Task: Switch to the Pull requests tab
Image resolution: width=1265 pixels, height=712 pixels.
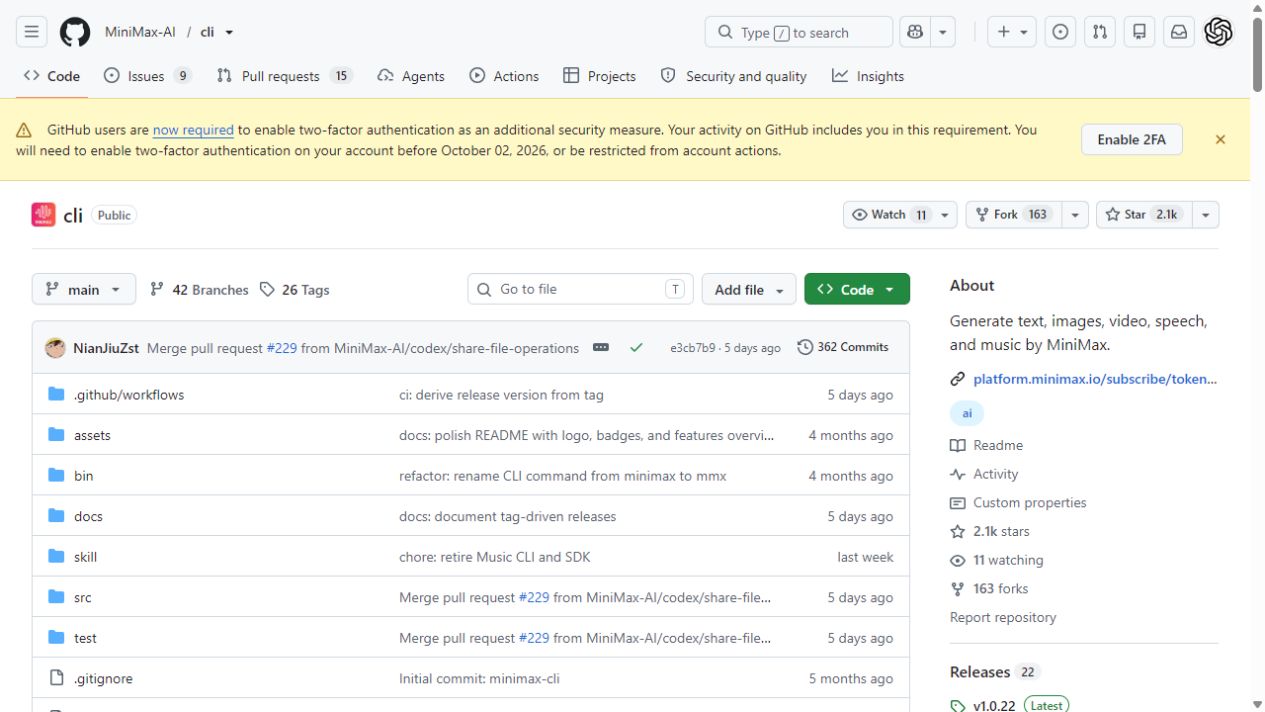Action: tap(285, 76)
